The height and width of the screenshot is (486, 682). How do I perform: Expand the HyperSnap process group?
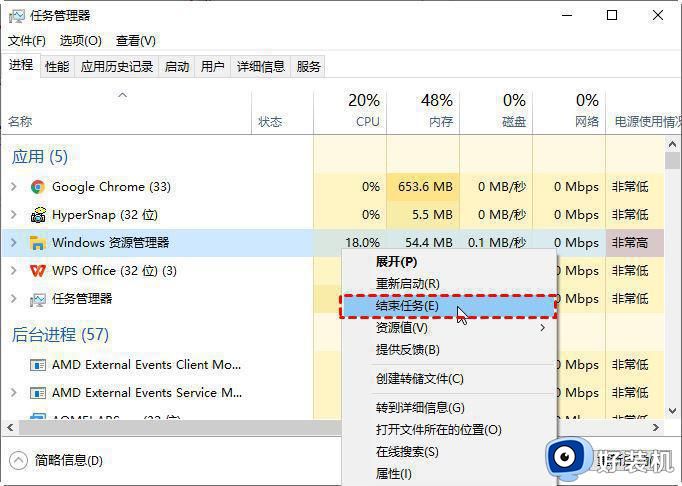tap(13, 215)
